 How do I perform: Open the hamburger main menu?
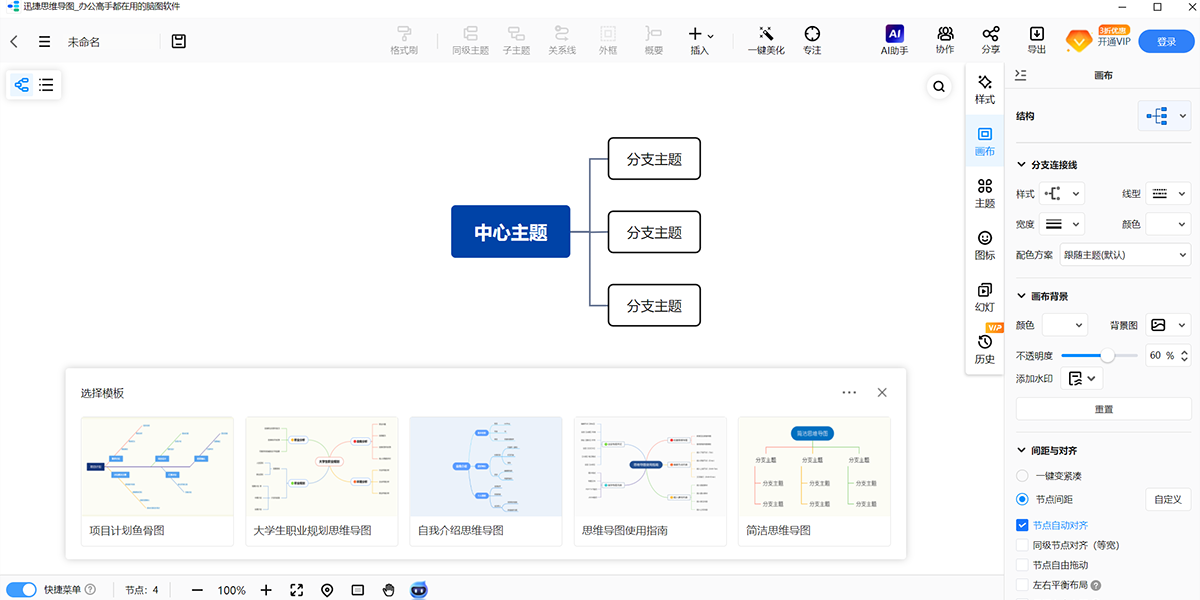(x=44, y=42)
